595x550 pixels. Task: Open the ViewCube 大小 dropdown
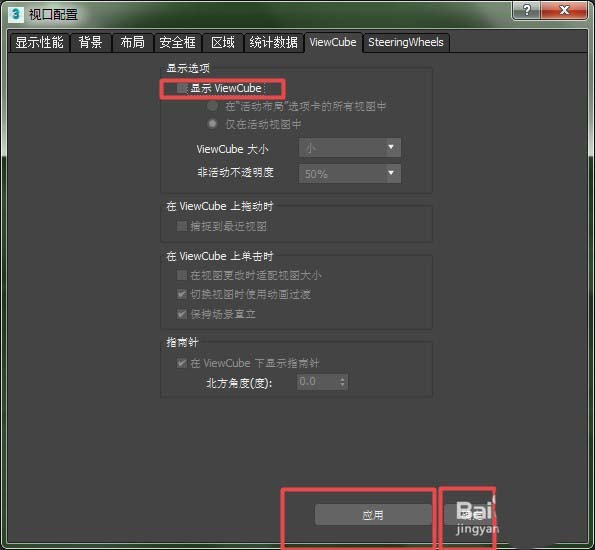(350, 148)
